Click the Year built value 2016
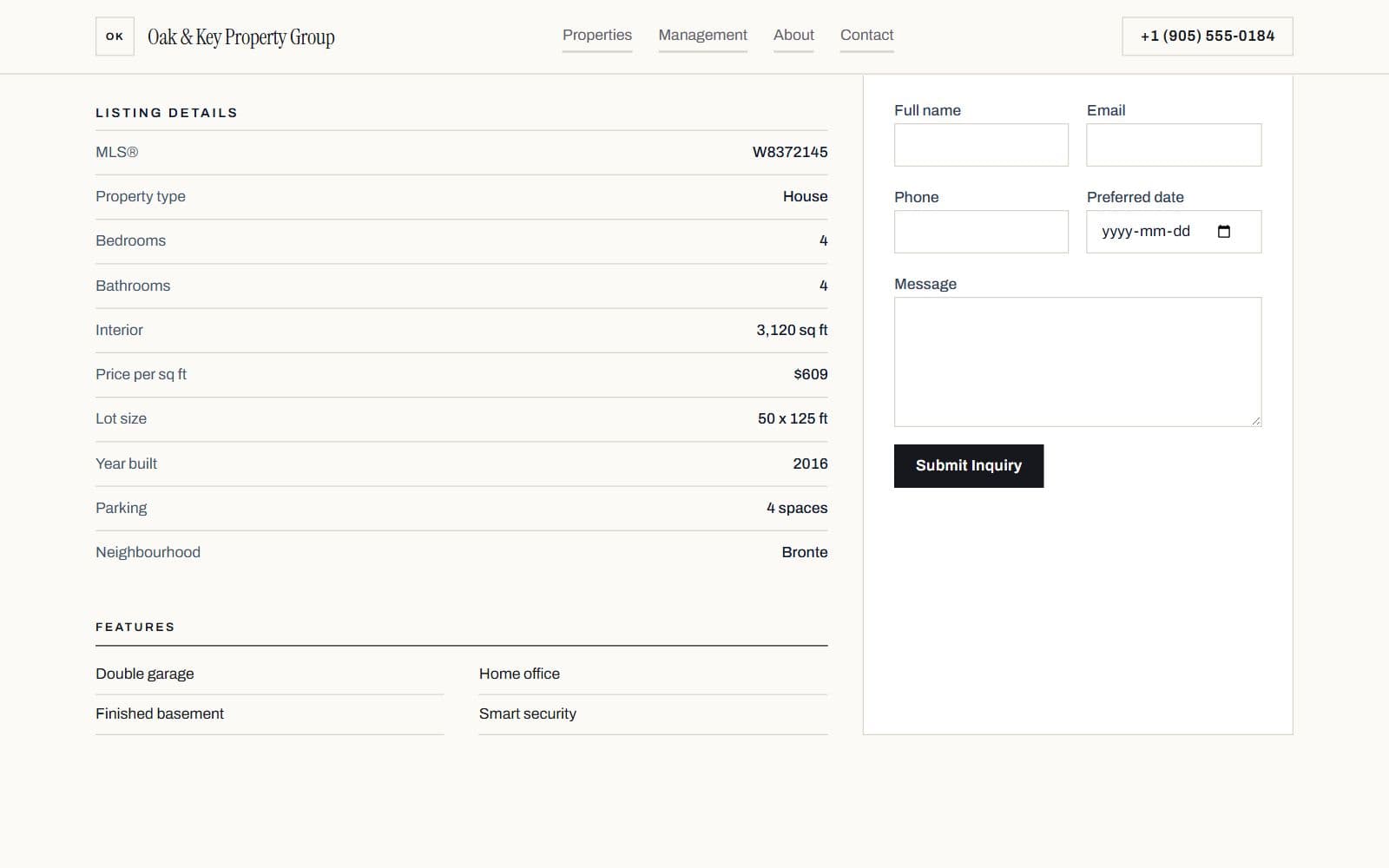The width and height of the screenshot is (1389, 868). click(x=810, y=464)
